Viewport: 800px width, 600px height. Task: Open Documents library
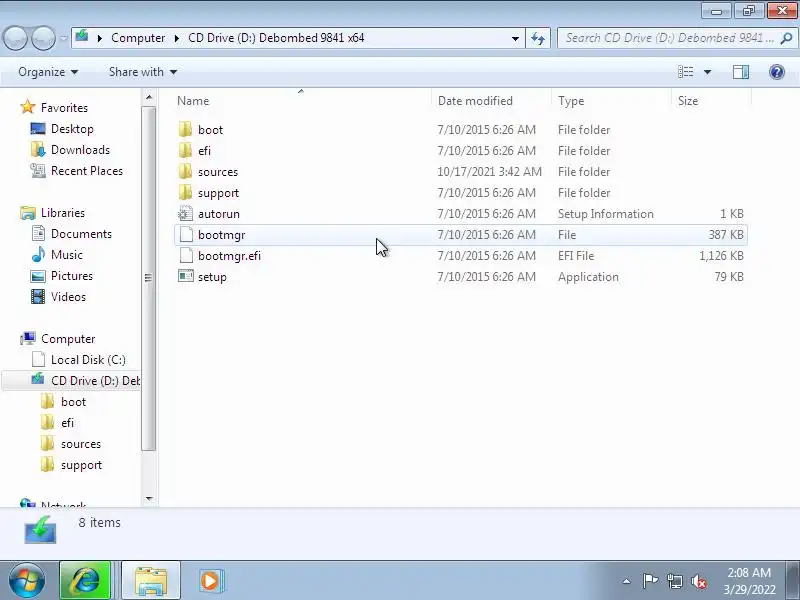click(x=81, y=234)
